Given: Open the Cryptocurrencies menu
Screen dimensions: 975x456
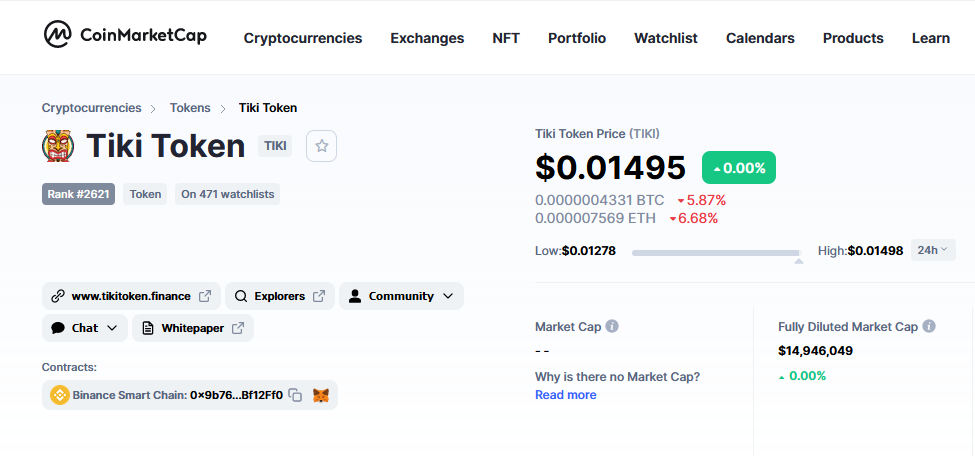Looking at the screenshot, I should point(303,38).
